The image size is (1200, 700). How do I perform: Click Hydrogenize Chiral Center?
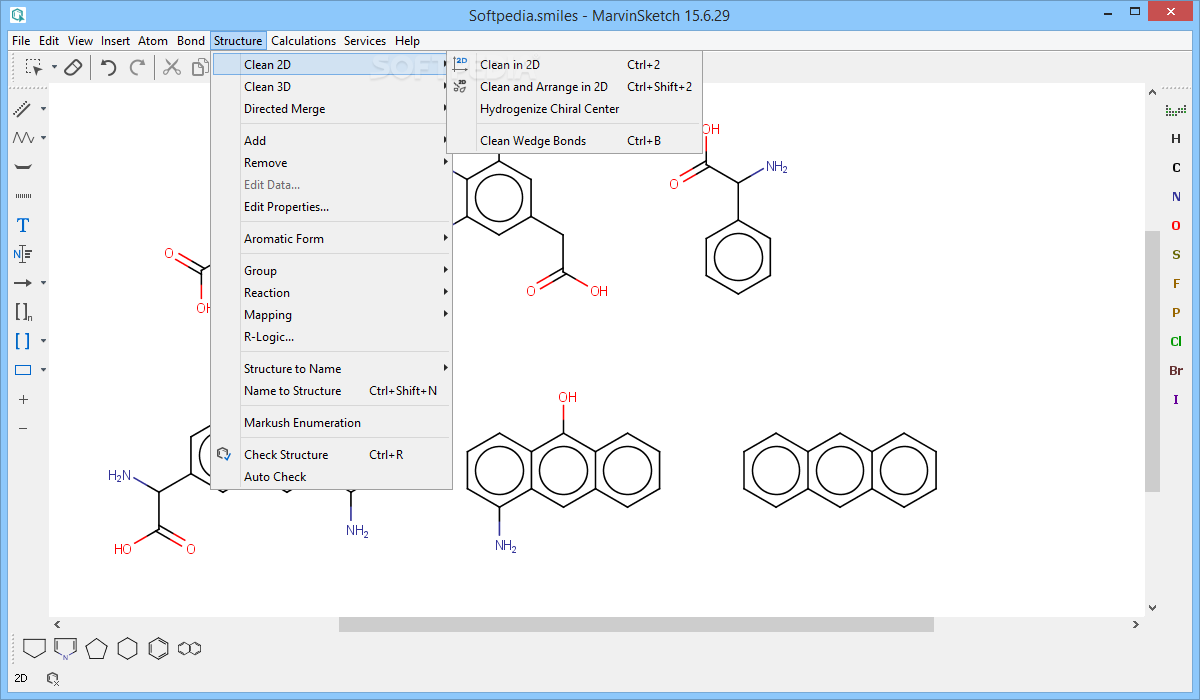pos(574,109)
